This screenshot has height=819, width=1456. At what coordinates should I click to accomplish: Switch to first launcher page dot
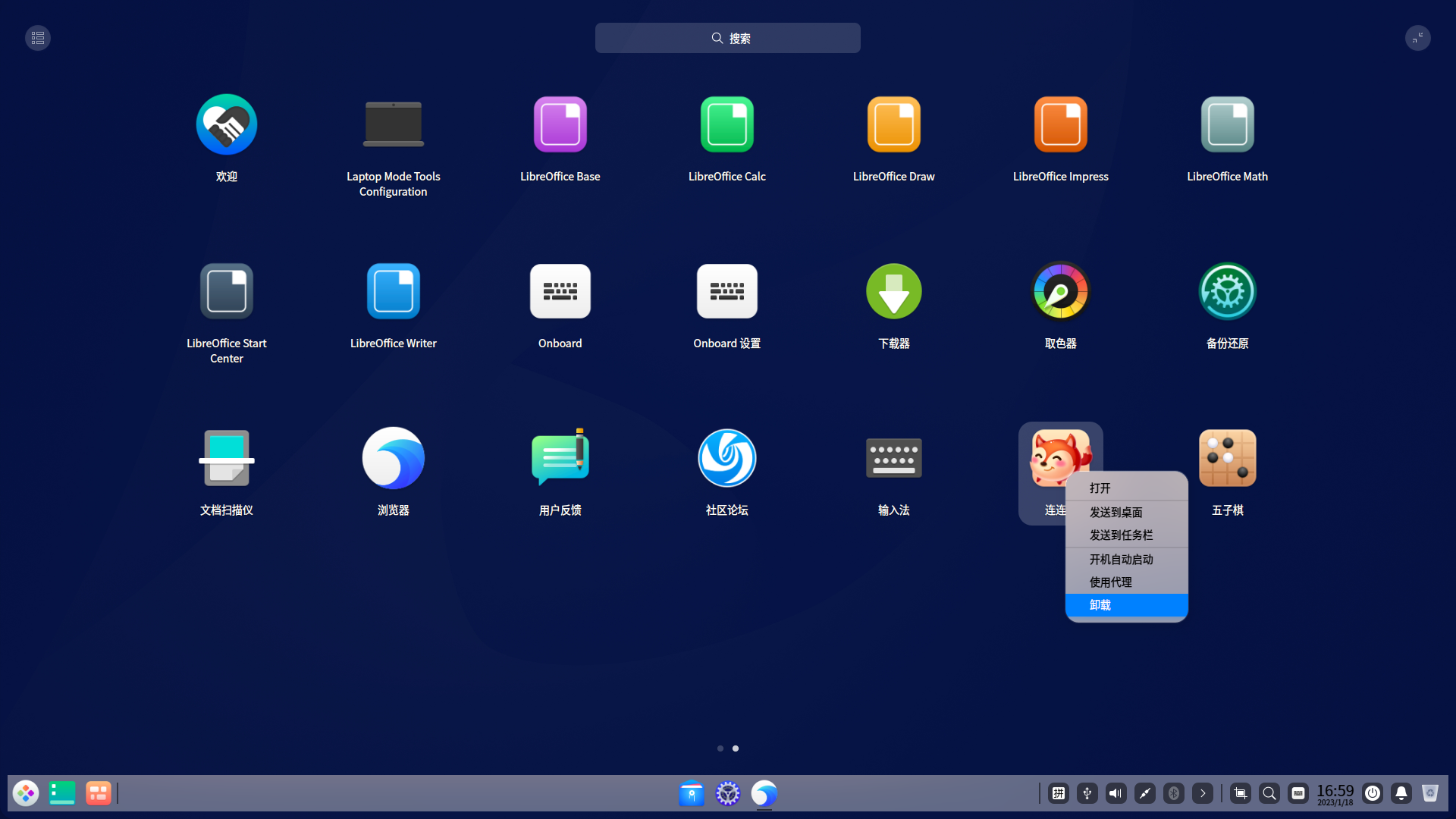pyautogui.click(x=720, y=748)
